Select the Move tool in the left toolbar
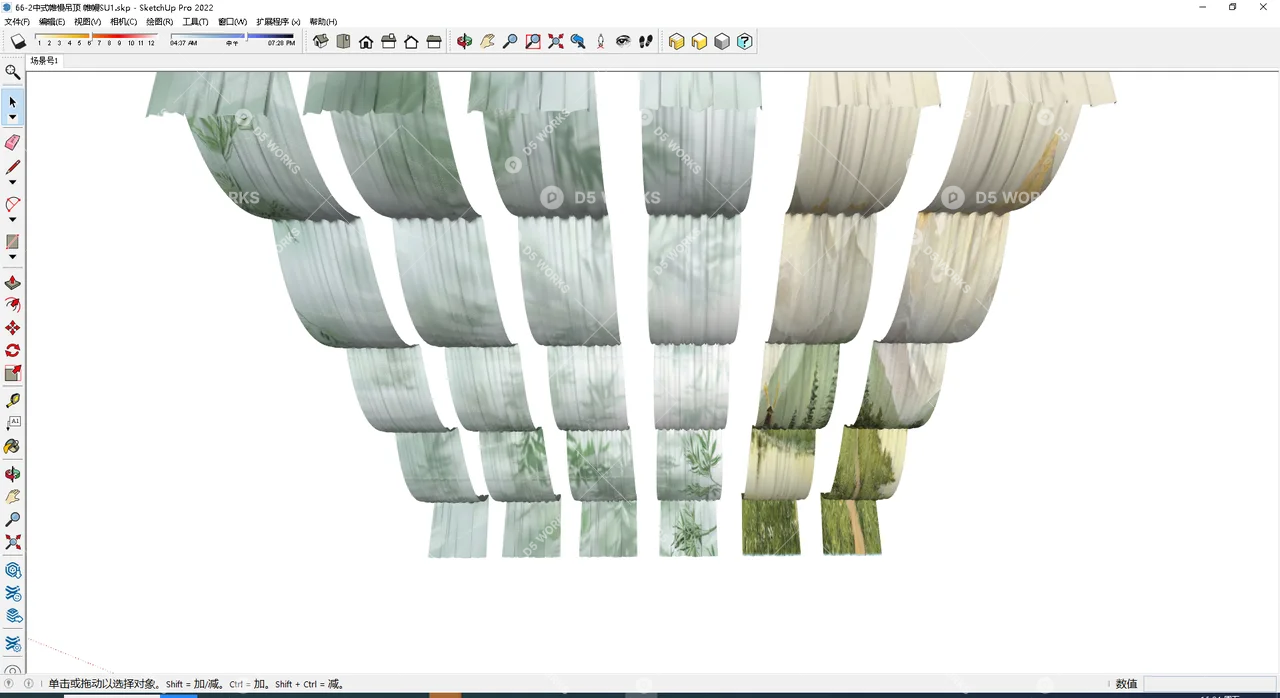The image size is (1280, 698). tap(12, 326)
